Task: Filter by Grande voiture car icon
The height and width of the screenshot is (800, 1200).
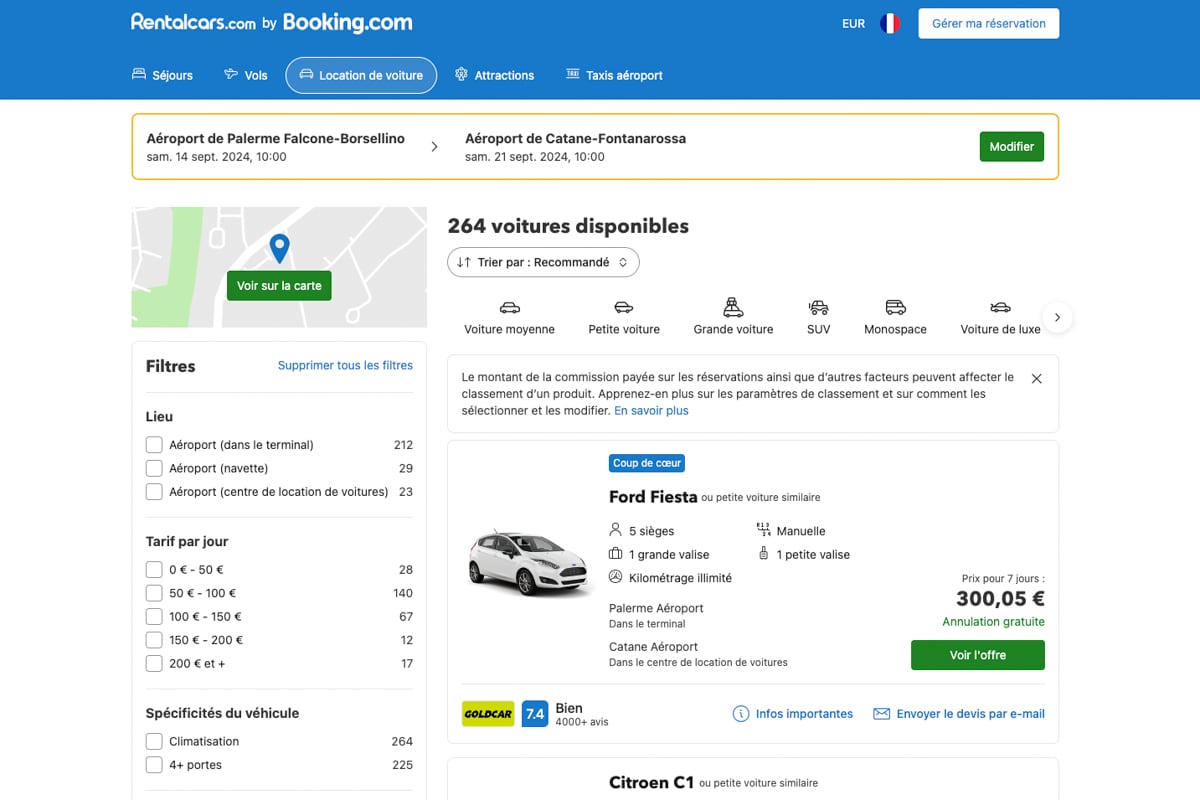Action: (733, 307)
